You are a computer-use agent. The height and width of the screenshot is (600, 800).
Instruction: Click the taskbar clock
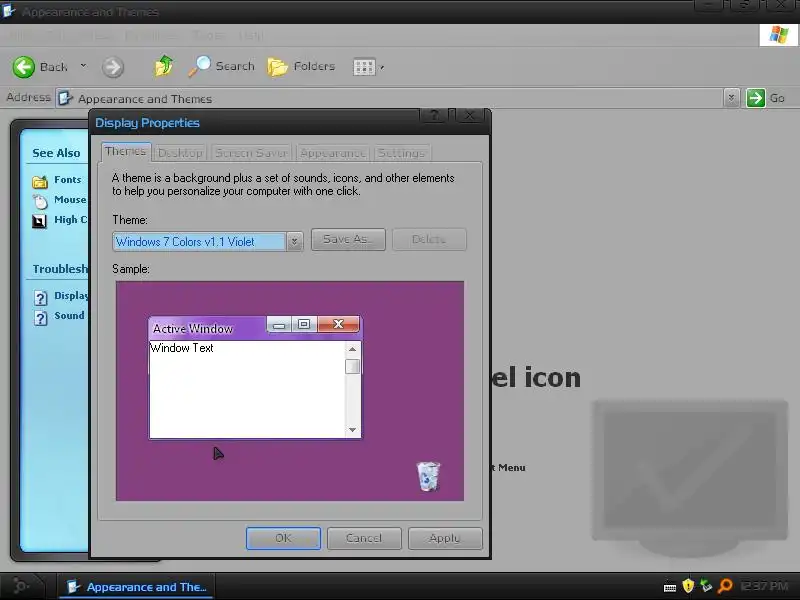pos(764,586)
